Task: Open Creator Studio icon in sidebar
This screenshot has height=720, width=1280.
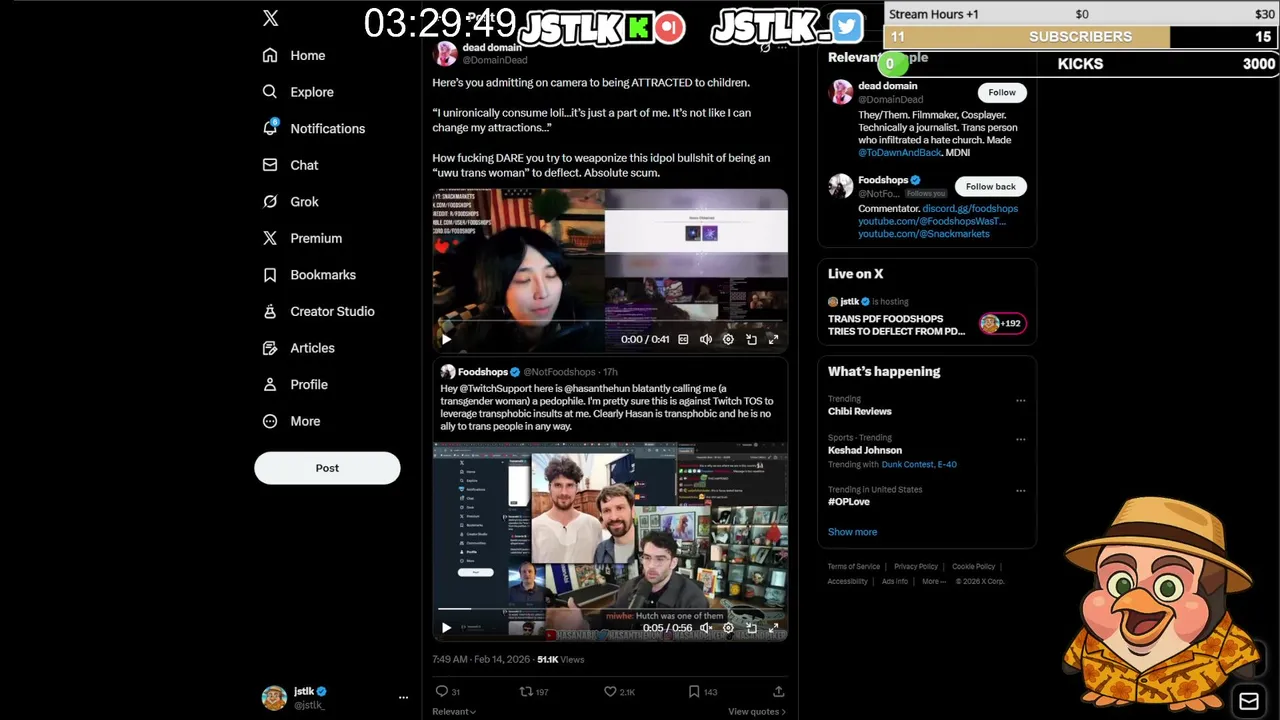Action: point(270,311)
